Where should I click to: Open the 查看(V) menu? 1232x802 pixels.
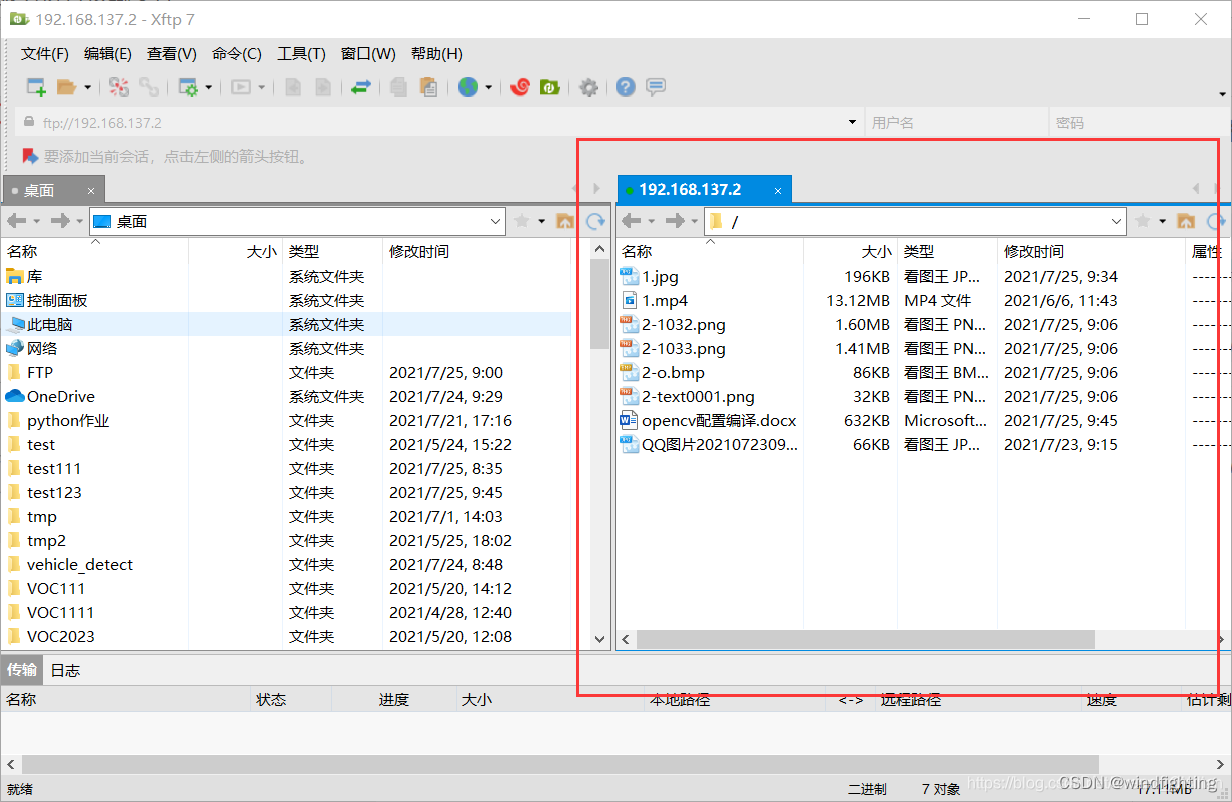point(172,54)
